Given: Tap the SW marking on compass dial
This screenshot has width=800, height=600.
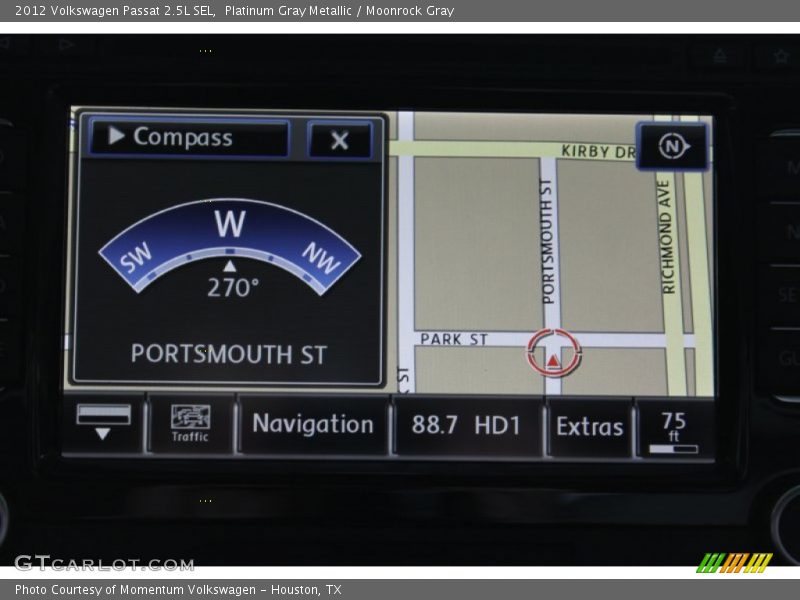Looking at the screenshot, I should (136, 257).
